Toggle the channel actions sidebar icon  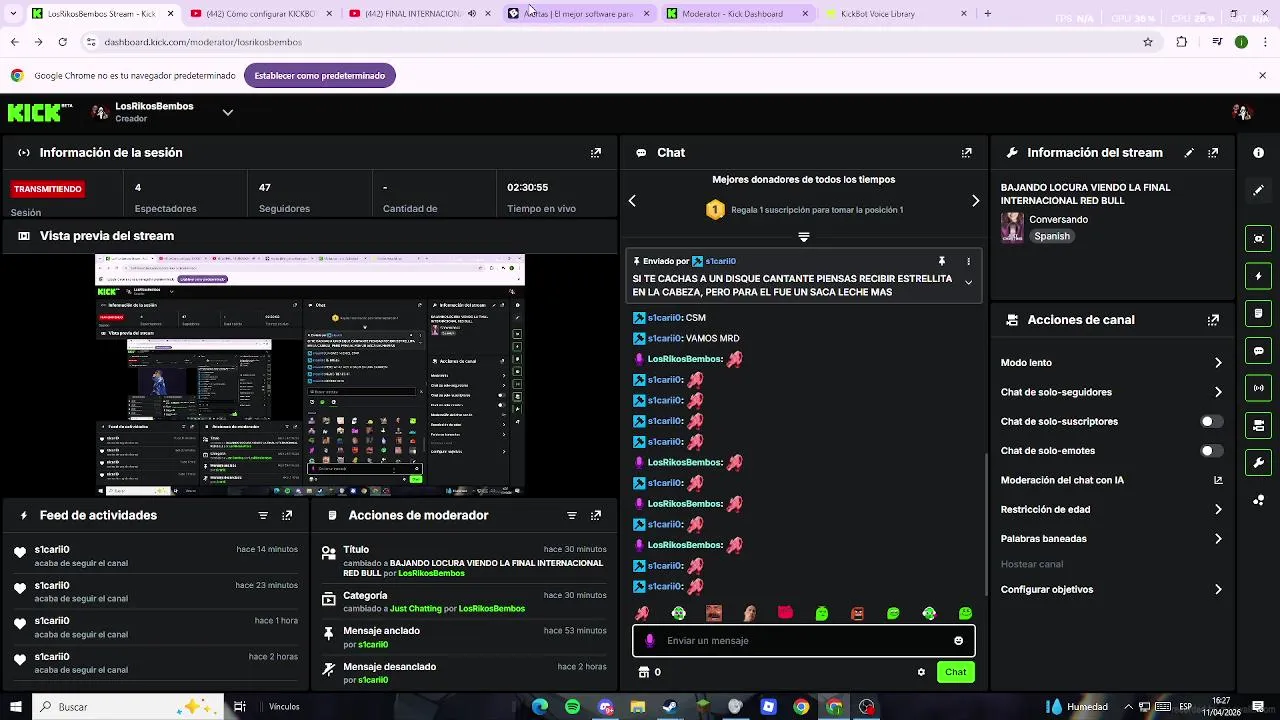[1258, 426]
